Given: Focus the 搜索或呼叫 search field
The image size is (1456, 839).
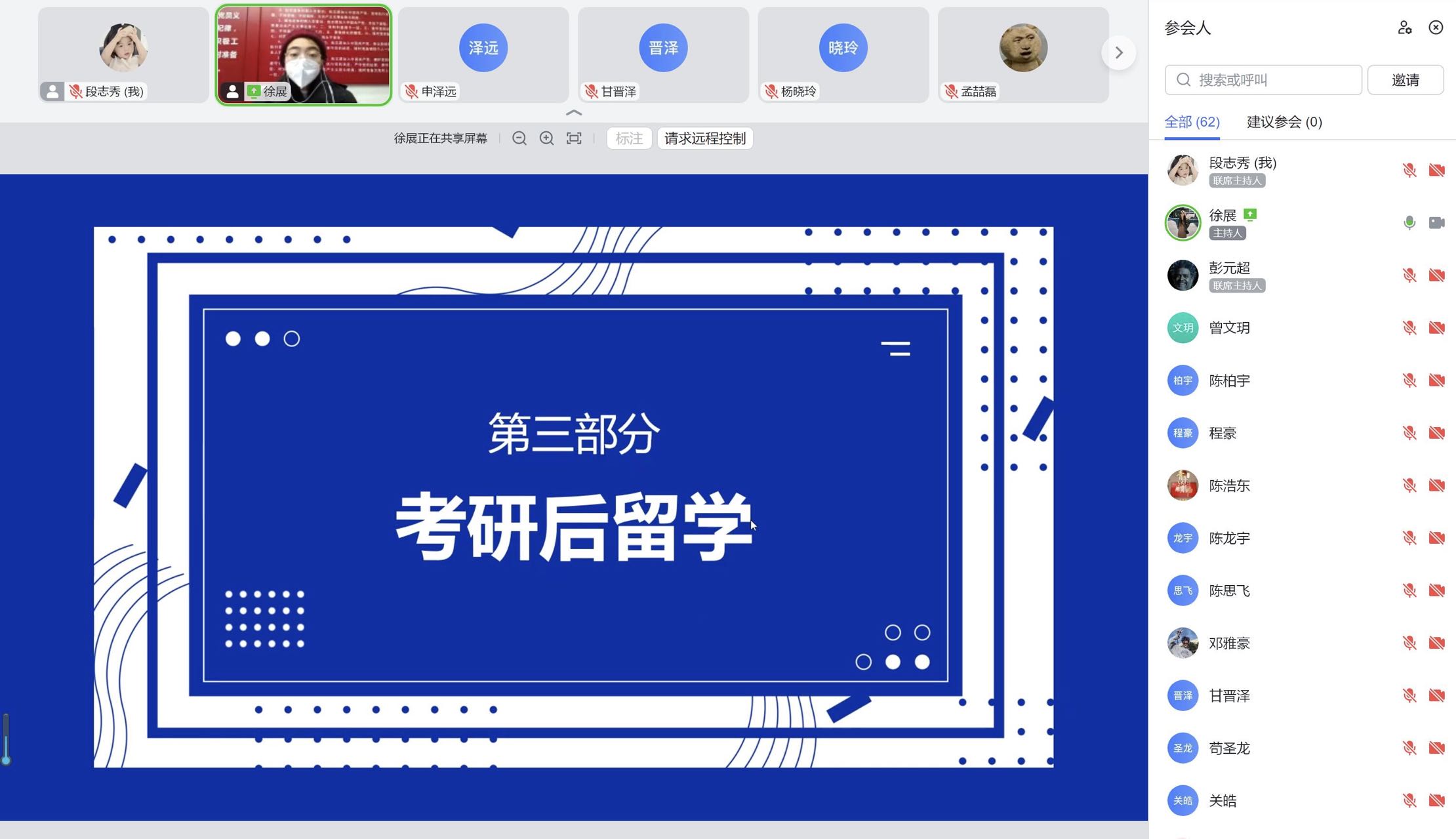Looking at the screenshot, I should tap(1263, 80).
